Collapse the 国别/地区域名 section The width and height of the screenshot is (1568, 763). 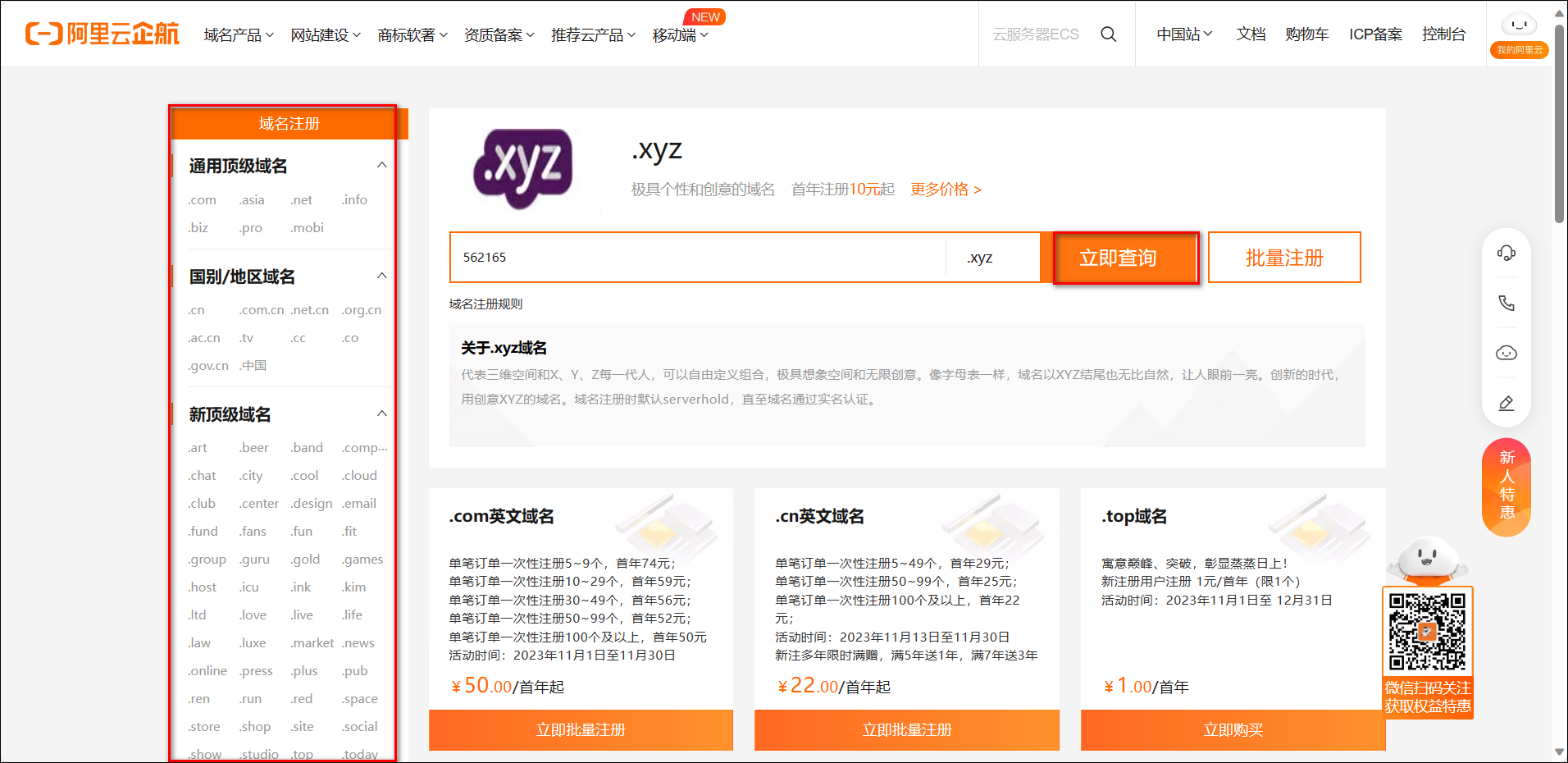381,276
